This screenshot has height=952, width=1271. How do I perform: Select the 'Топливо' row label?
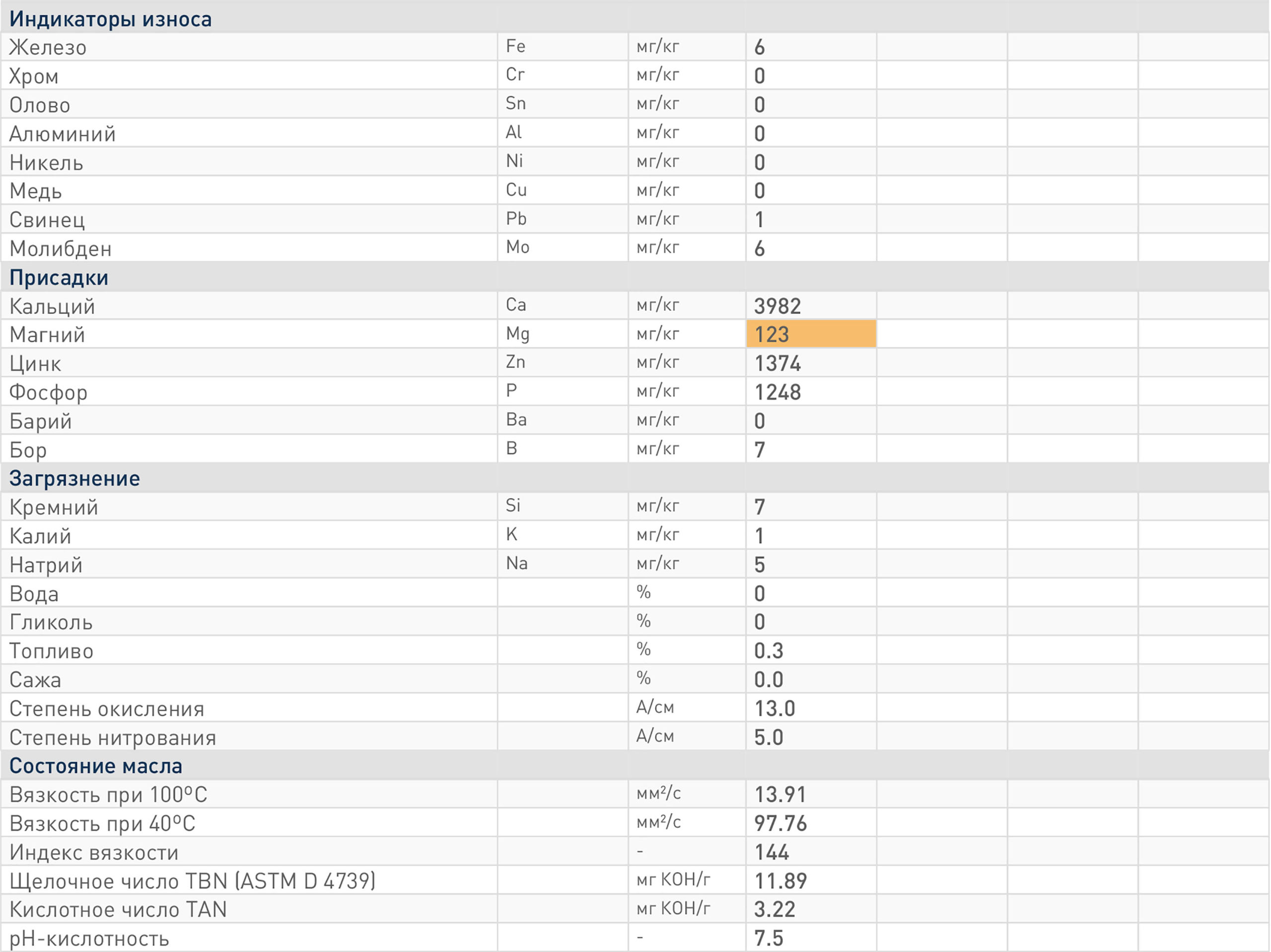click(51, 651)
